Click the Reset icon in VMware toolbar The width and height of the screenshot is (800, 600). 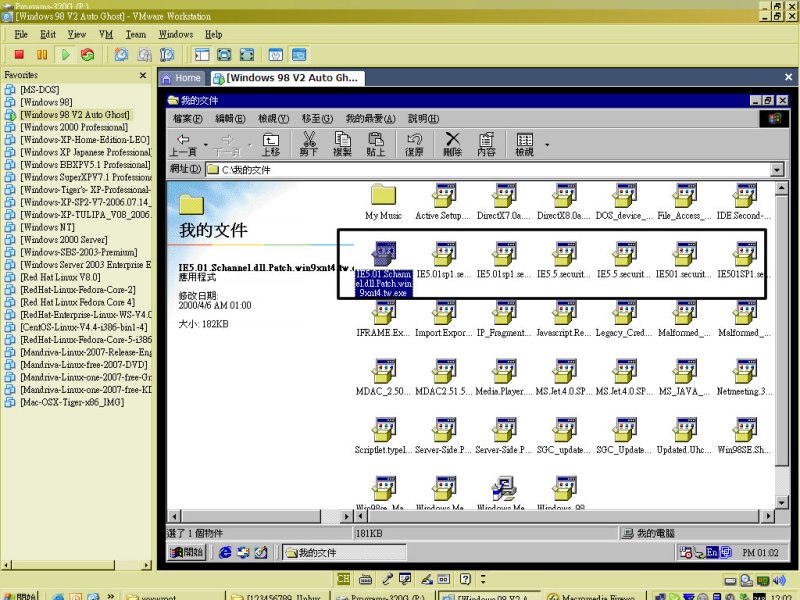(x=88, y=55)
